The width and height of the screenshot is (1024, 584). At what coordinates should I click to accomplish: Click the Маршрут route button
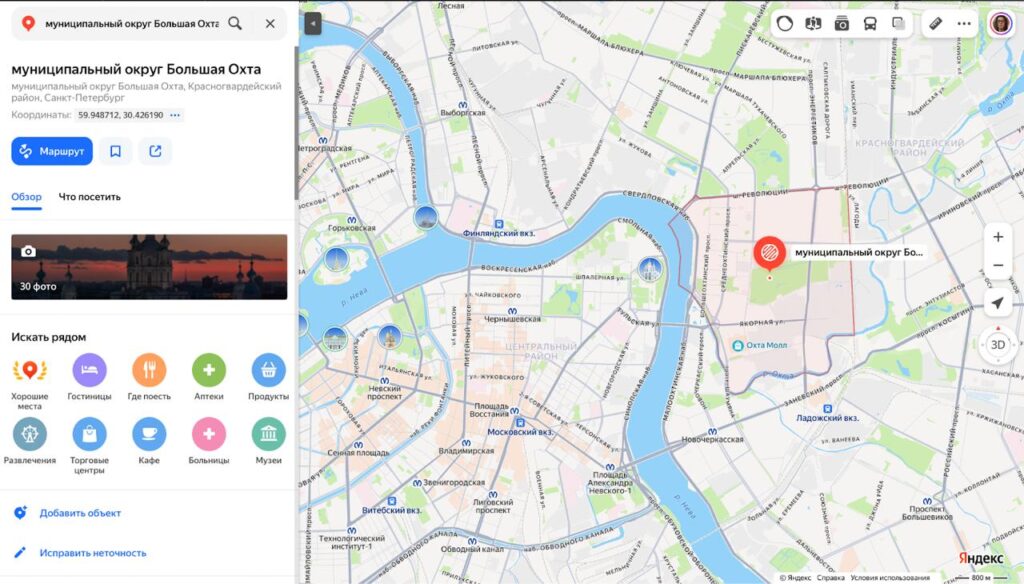pyautogui.click(x=52, y=151)
